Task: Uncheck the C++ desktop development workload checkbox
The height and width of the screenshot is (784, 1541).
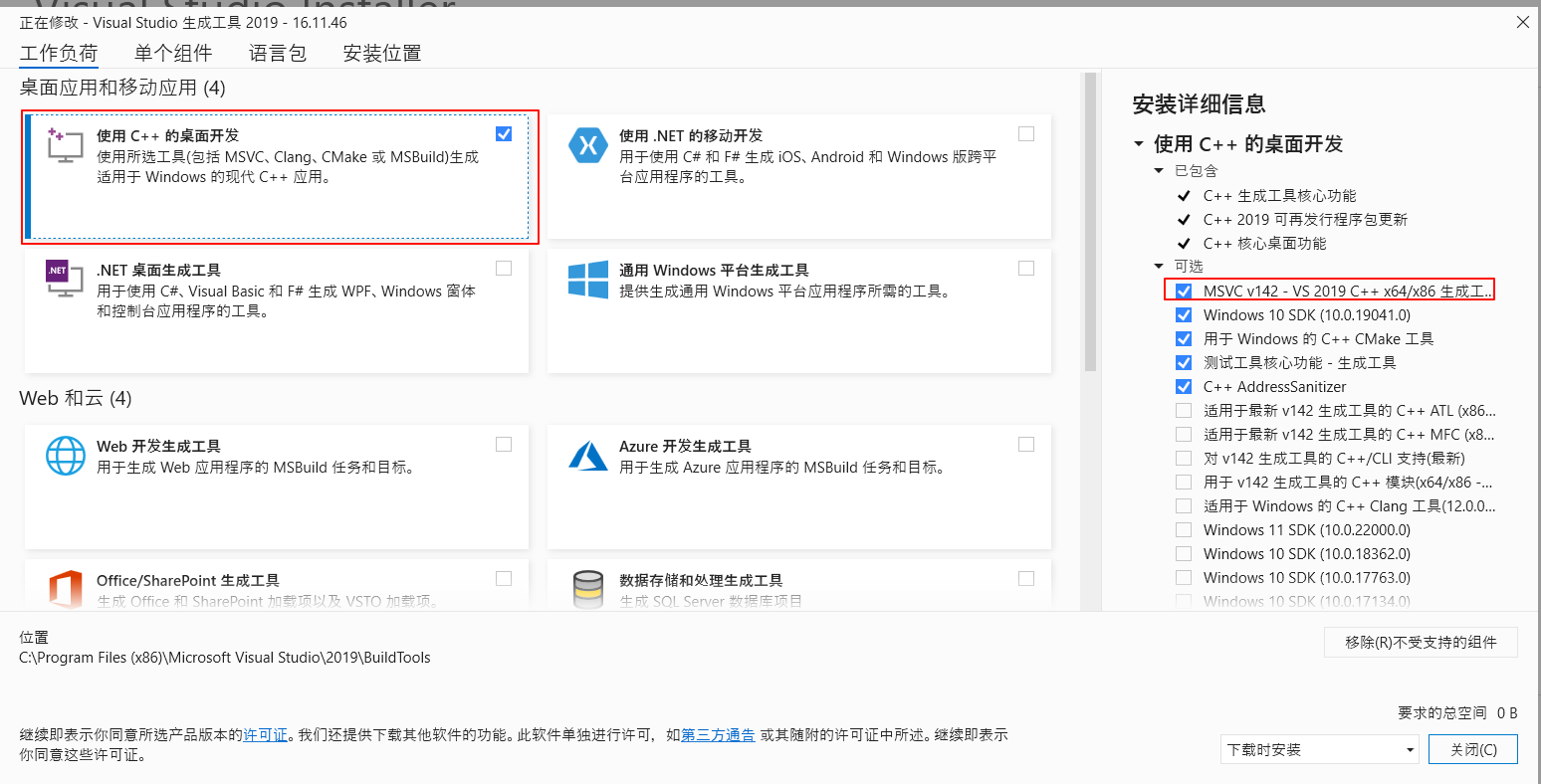Action: click(504, 133)
